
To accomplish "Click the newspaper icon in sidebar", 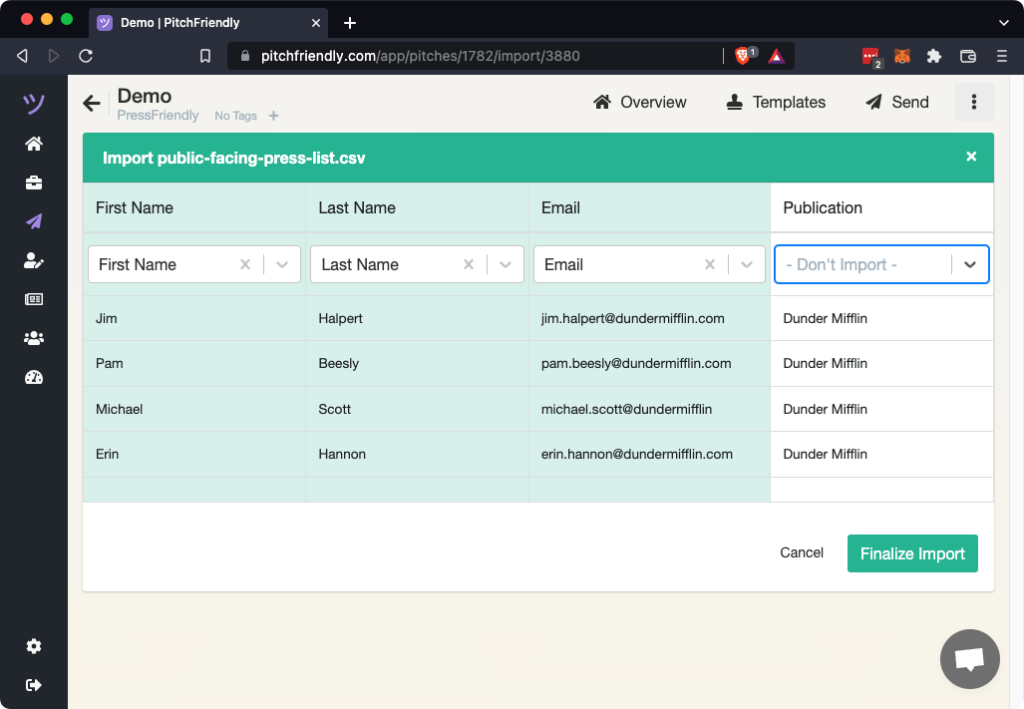I will pyautogui.click(x=34, y=299).
